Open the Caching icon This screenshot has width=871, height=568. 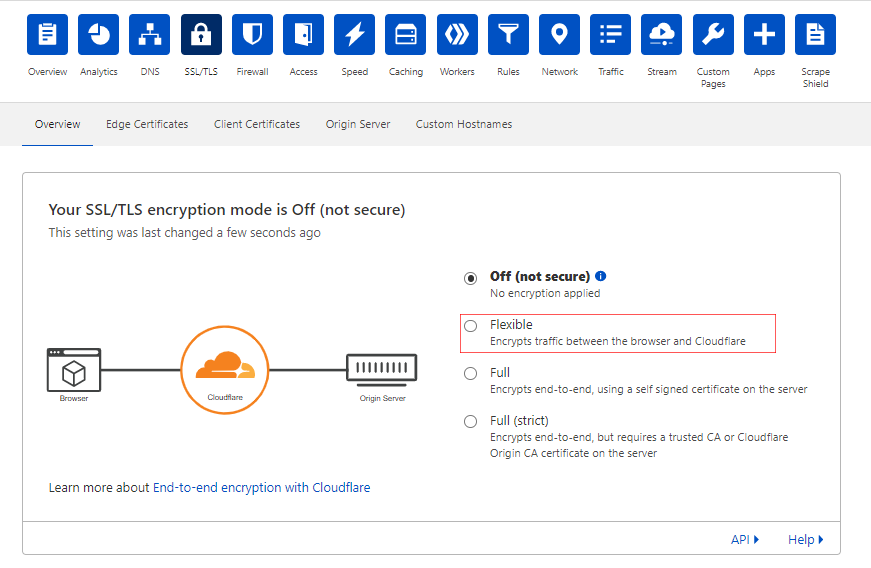coord(406,35)
